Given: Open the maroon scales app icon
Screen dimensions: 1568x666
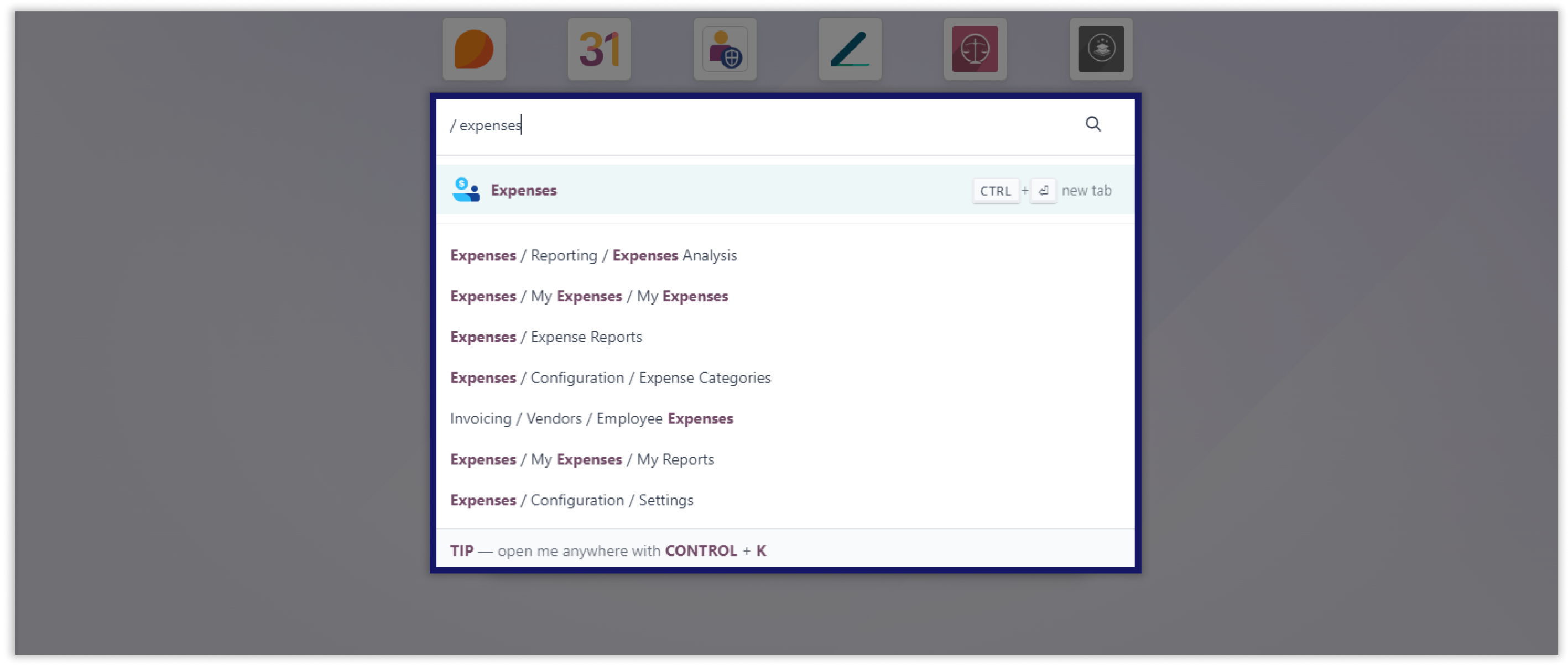Looking at the screenshot, I should 975,49.
